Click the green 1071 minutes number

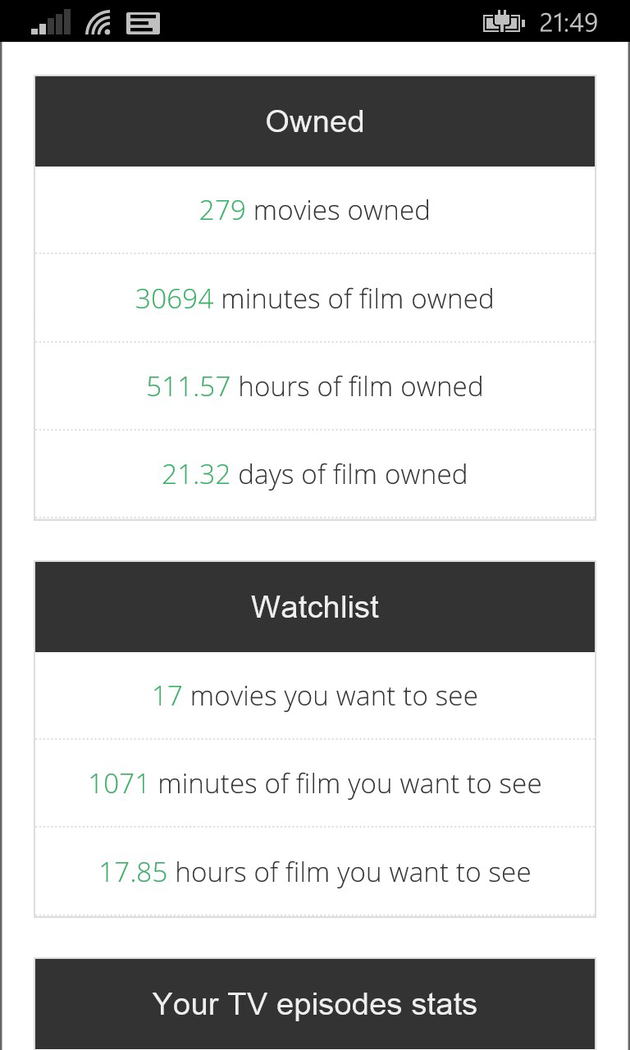tap(118, 783)
